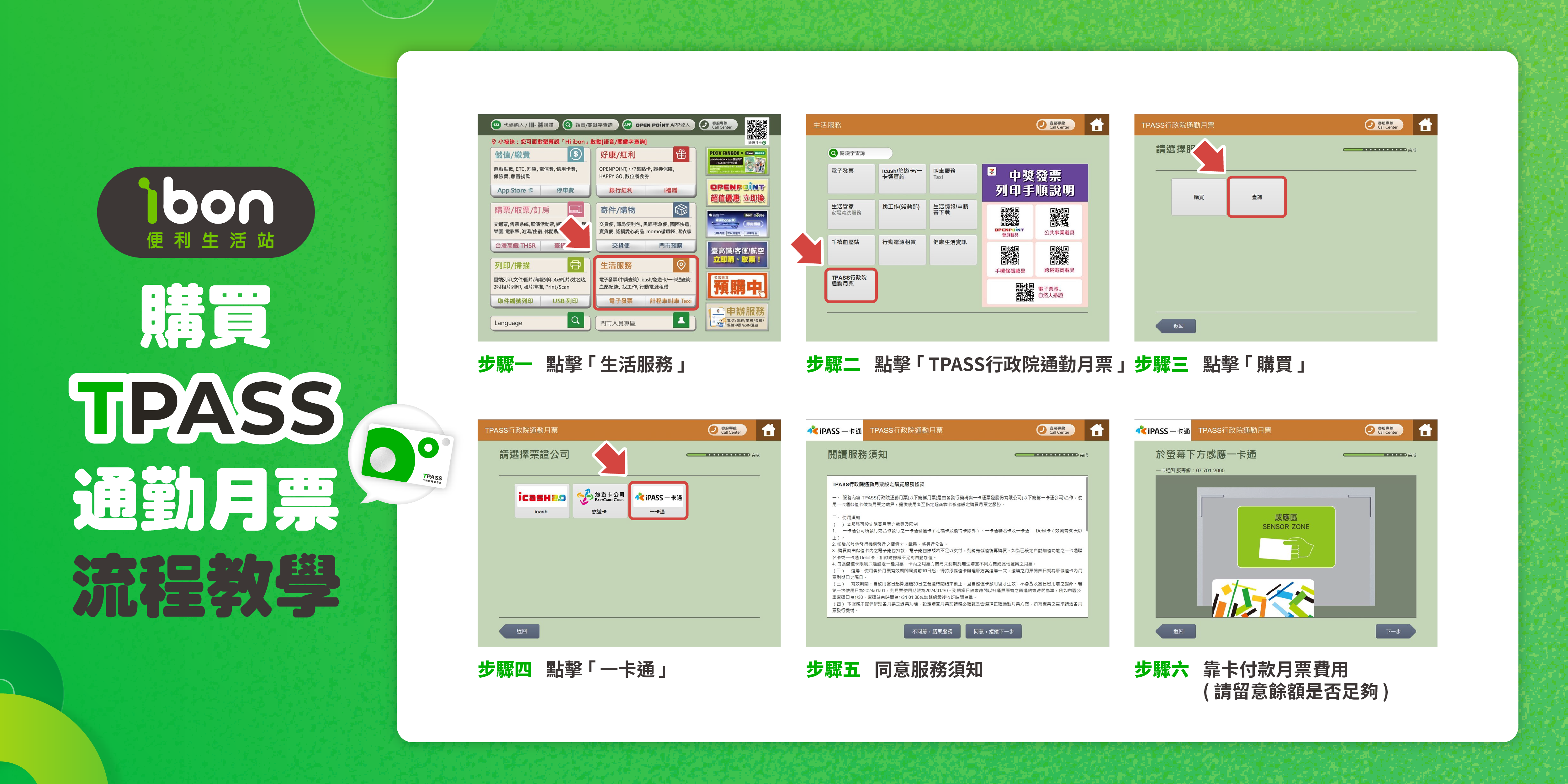Tap home icon on 購買/查詢 screen

coord(1425,125)
